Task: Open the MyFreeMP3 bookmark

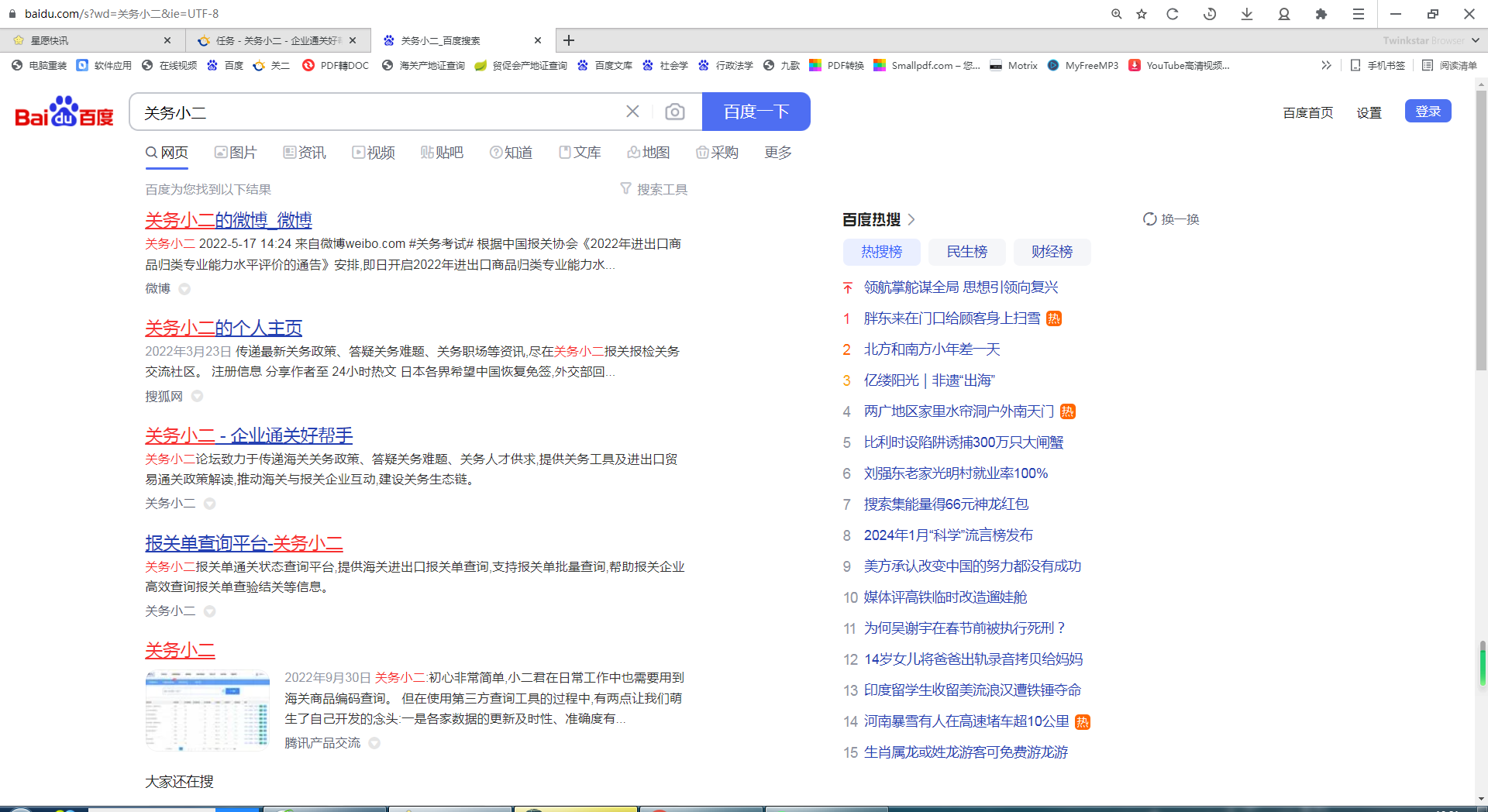Action: [x=1083, y=65]
